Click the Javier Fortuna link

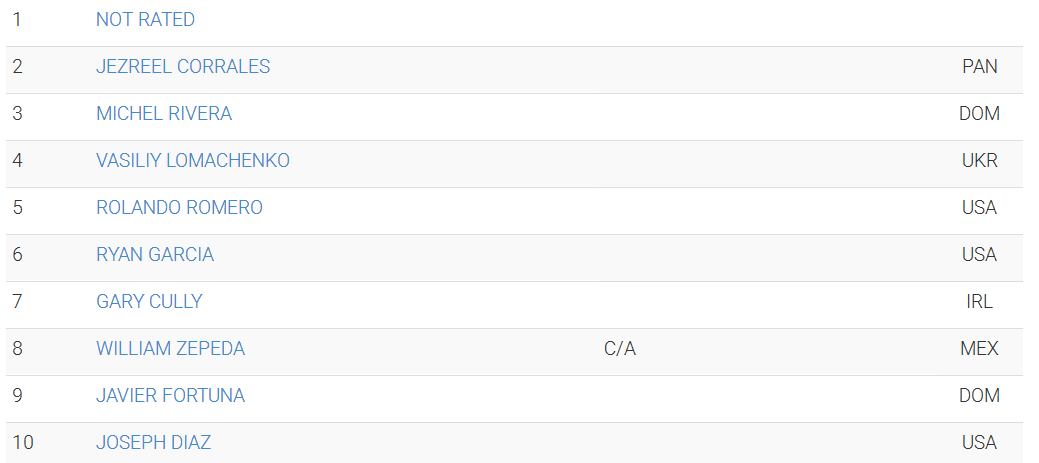pos(170,396)
